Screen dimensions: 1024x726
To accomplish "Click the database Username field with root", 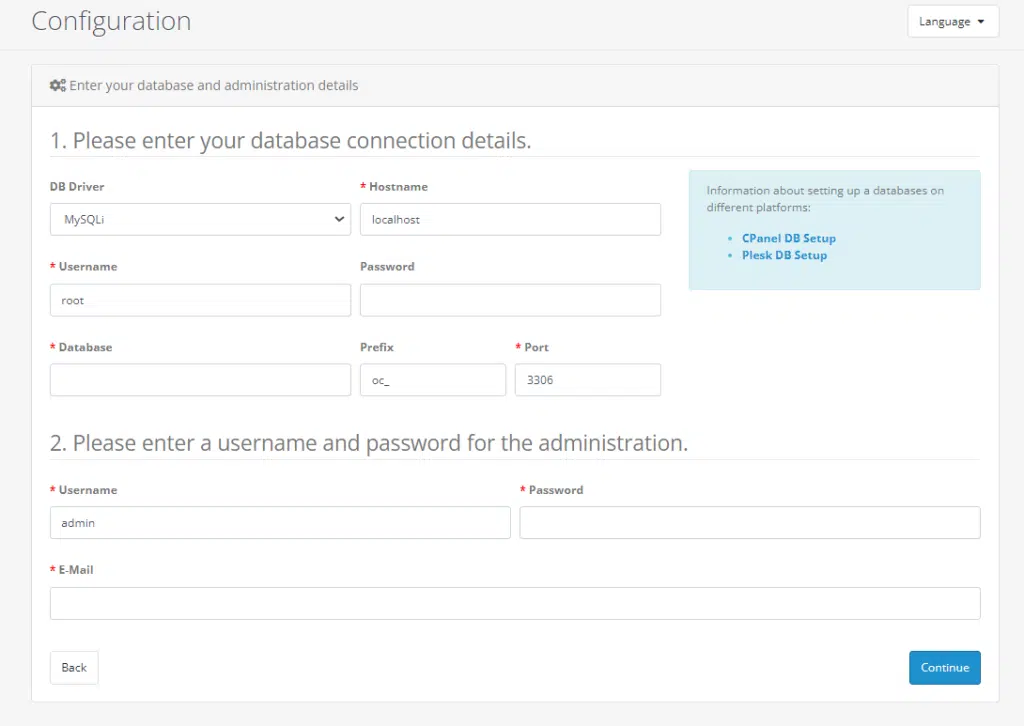I will pyautogui.click(x=200, y=300).
